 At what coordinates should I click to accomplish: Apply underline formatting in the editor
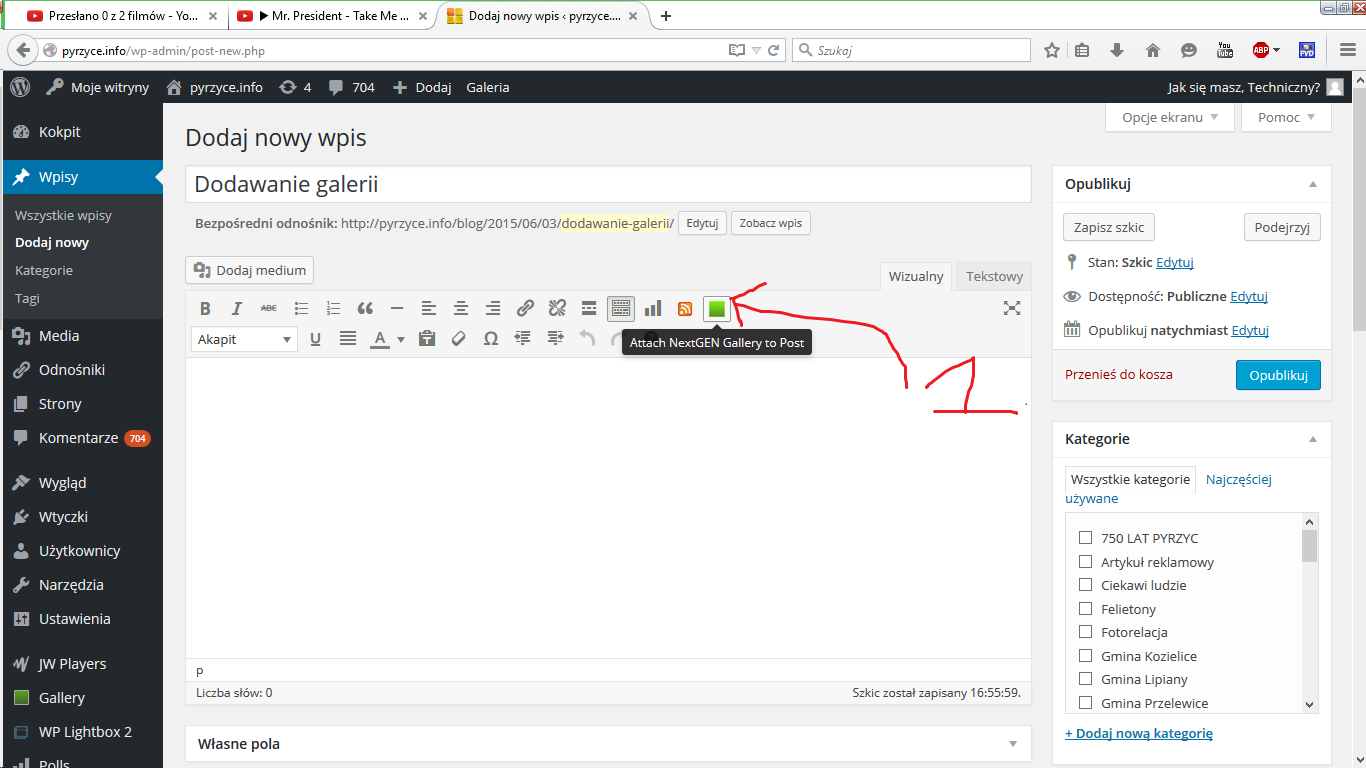click(x=315, y=339)
